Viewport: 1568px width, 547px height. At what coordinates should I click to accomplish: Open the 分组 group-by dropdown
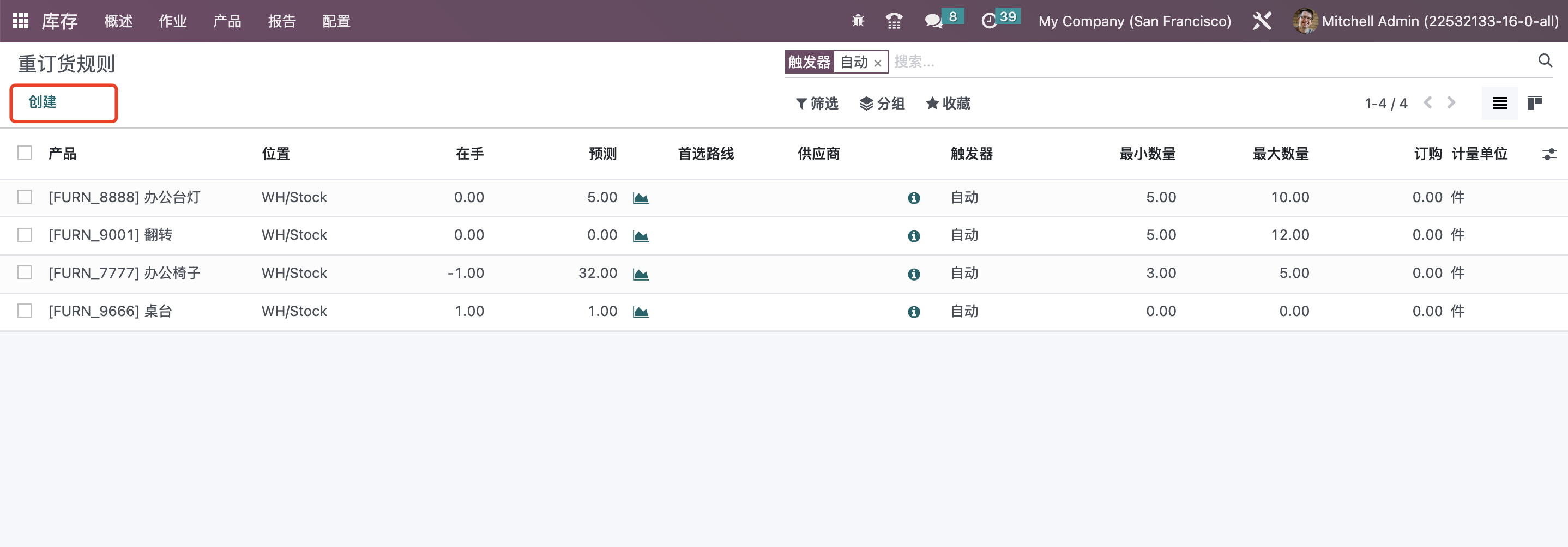(x=882, y=104)
